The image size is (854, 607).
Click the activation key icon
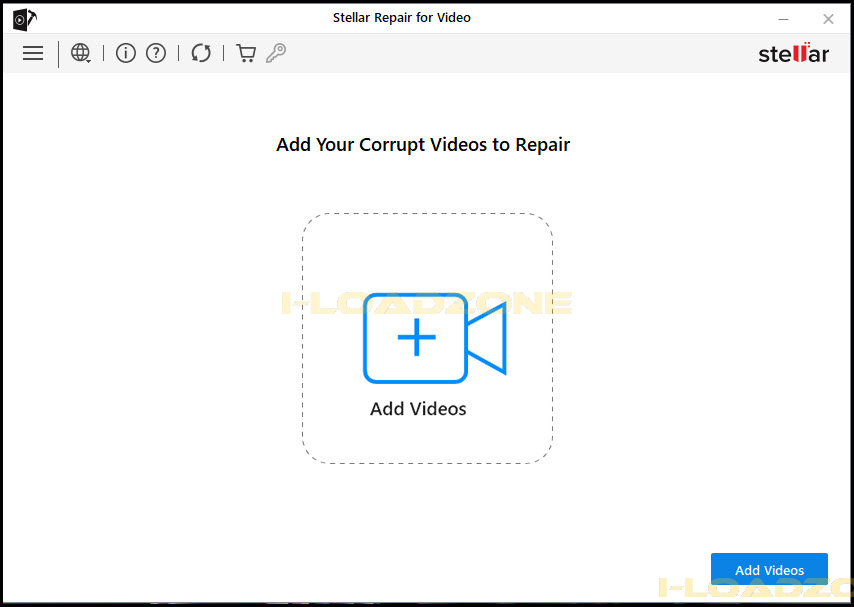click(276, 53)
